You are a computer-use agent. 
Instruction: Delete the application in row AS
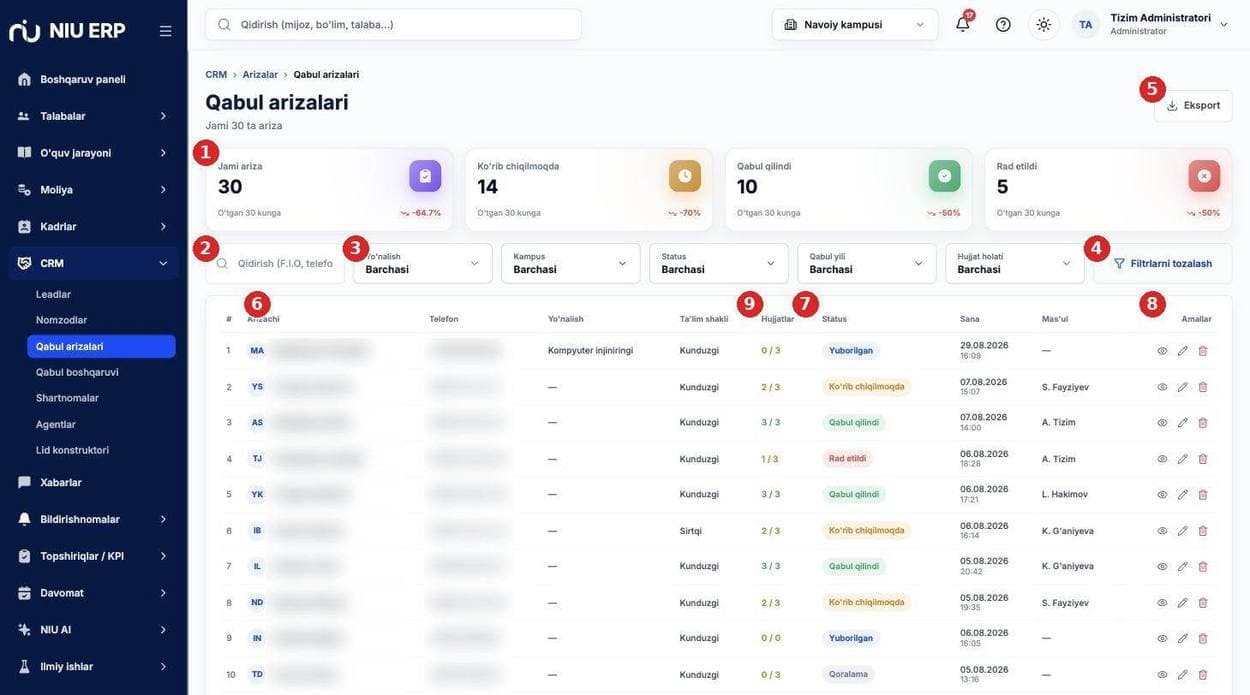(1203, 423)
